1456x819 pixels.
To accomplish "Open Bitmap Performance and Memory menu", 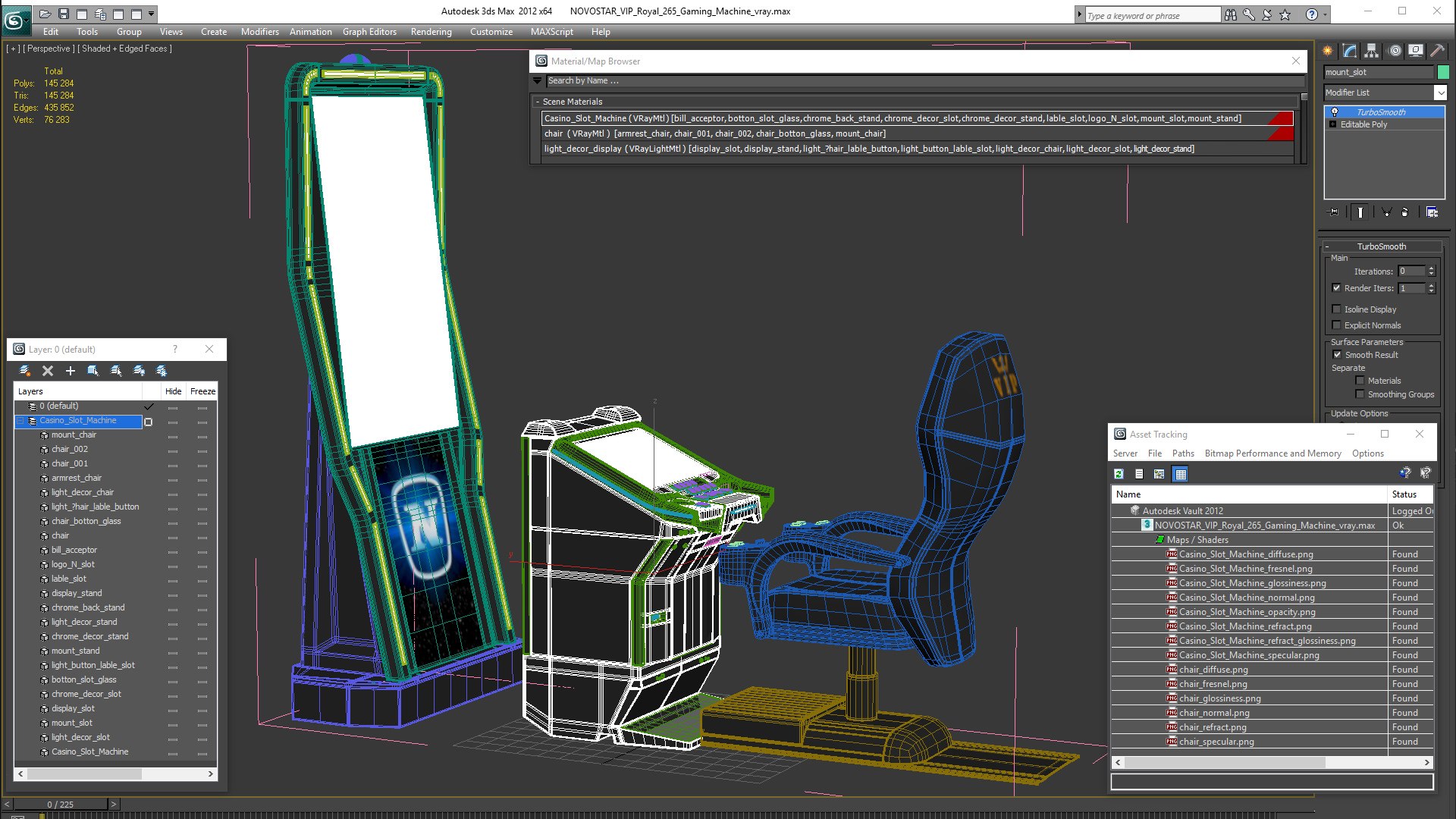I will 1272,453.
